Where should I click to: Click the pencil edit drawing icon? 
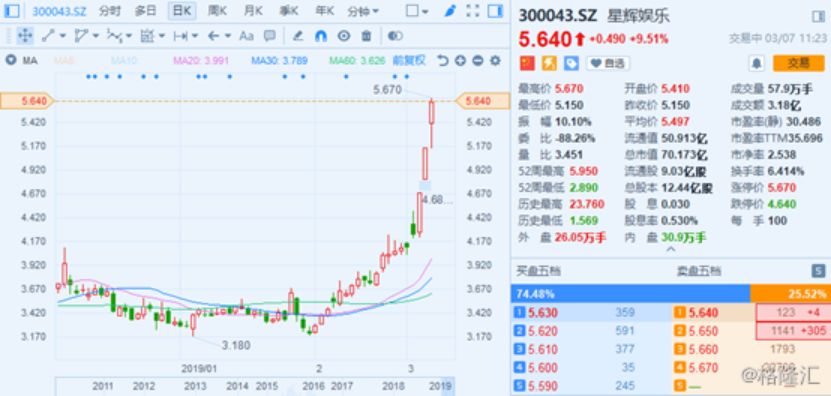coord(298,36)
